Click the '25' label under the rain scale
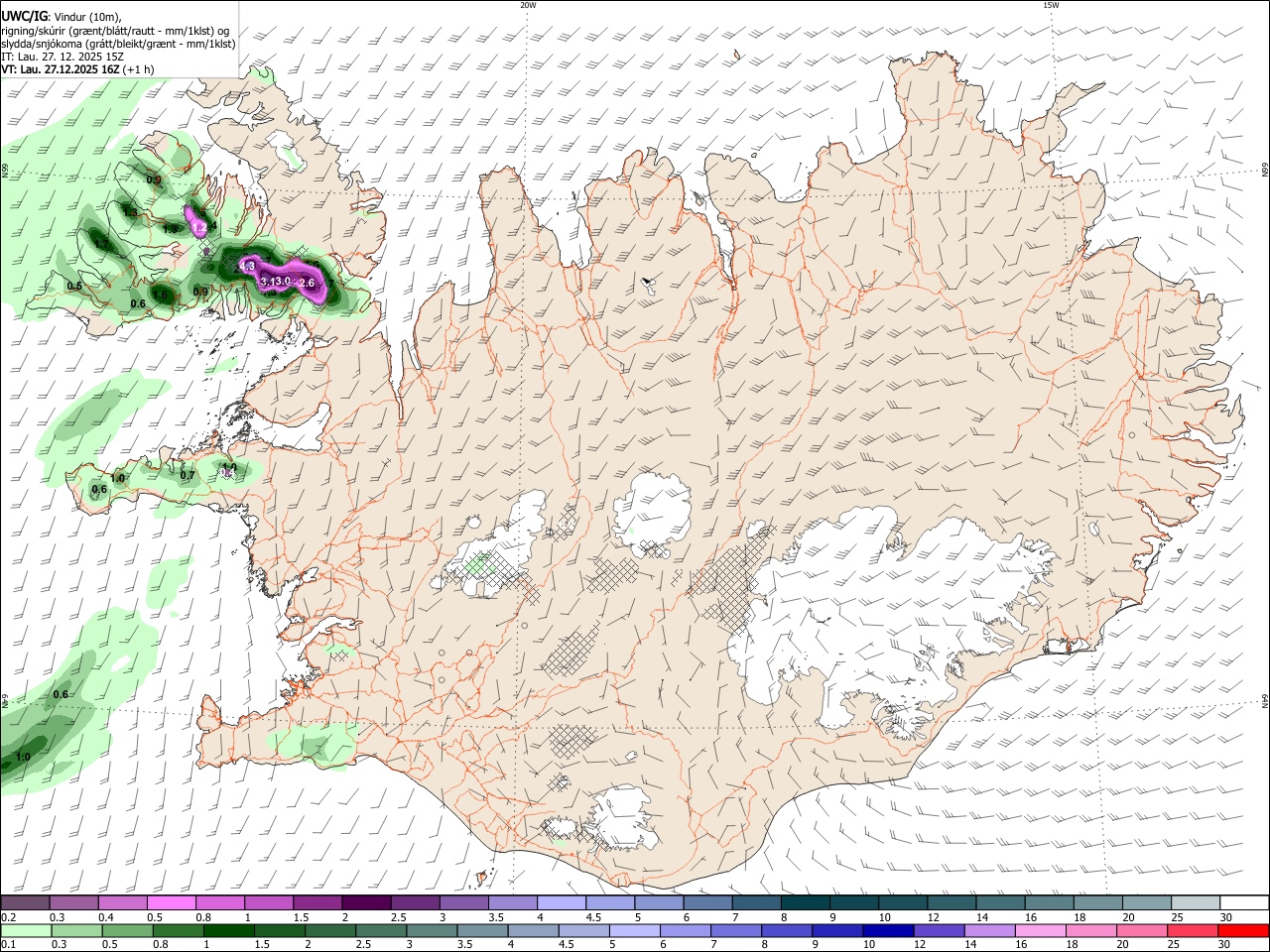Viewport: 1270px width, 952px height. point(1175,945)
